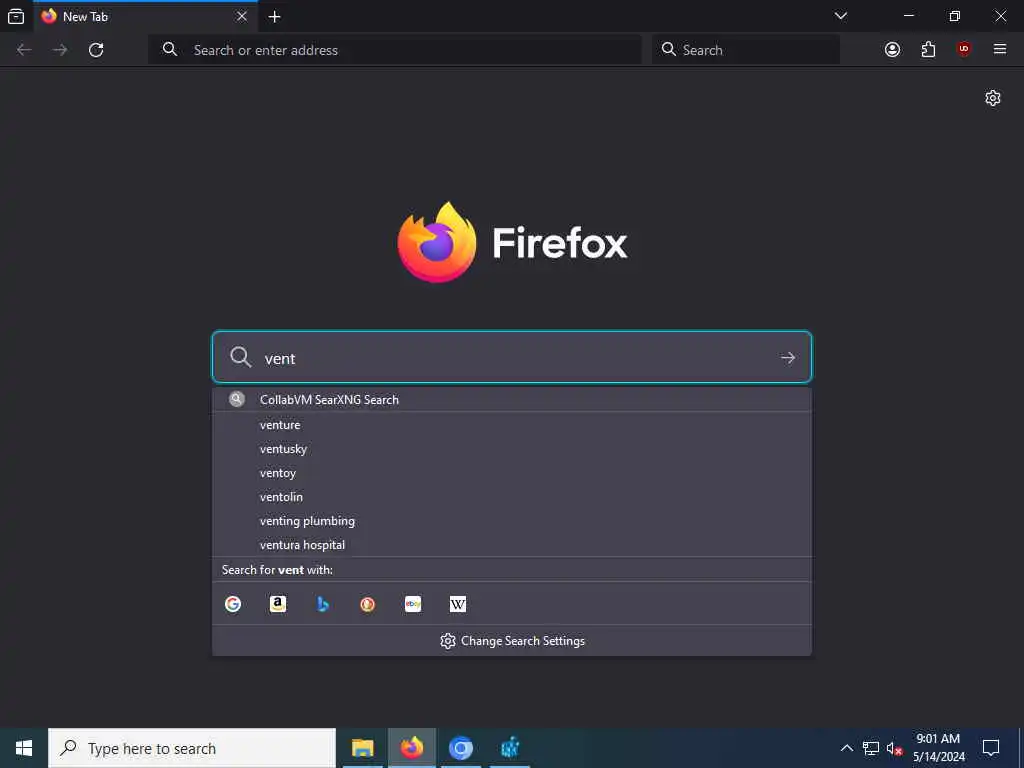
Task: Open the Windows notification center
Action: tap(991, 748)
